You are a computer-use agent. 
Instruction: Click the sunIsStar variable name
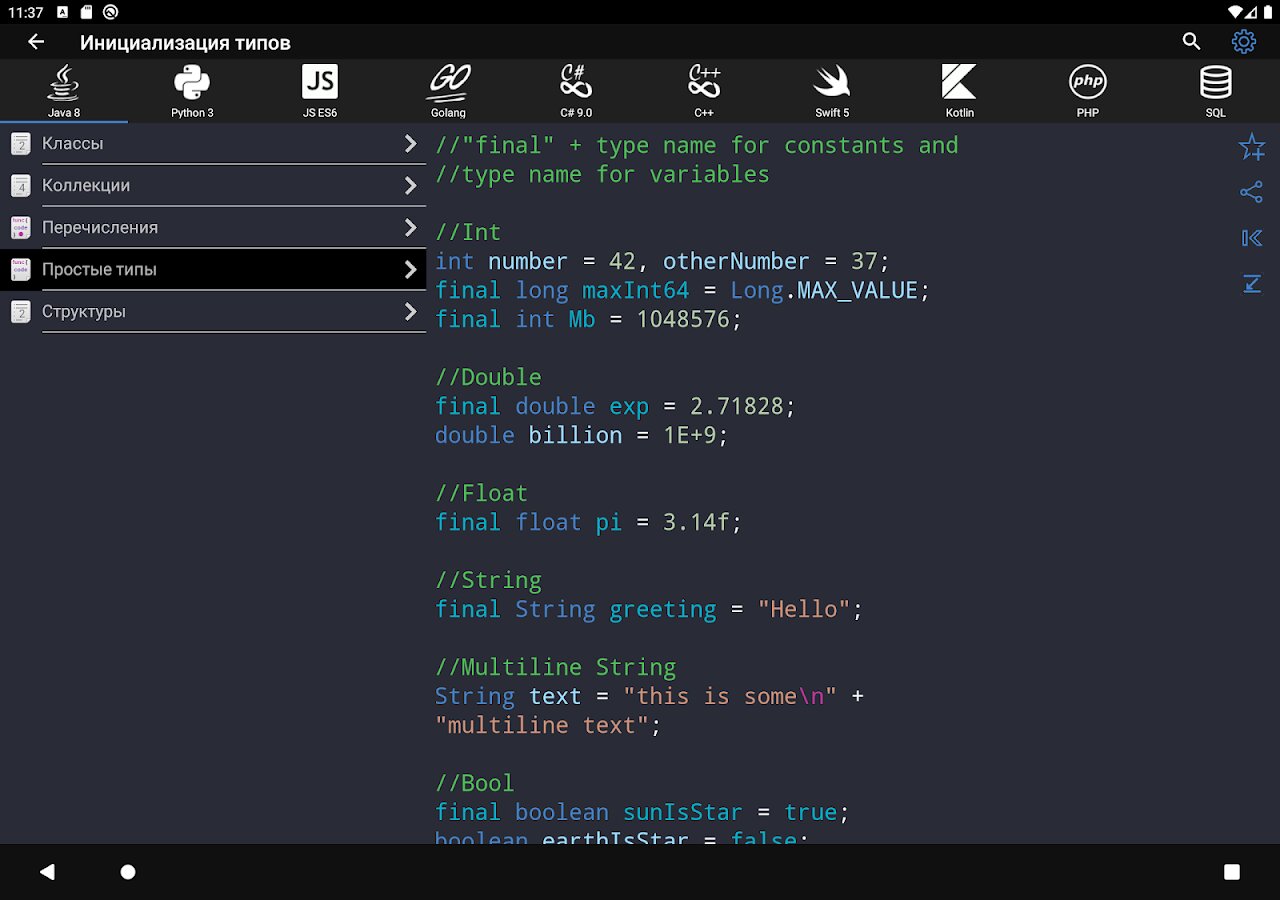(683, 812)
